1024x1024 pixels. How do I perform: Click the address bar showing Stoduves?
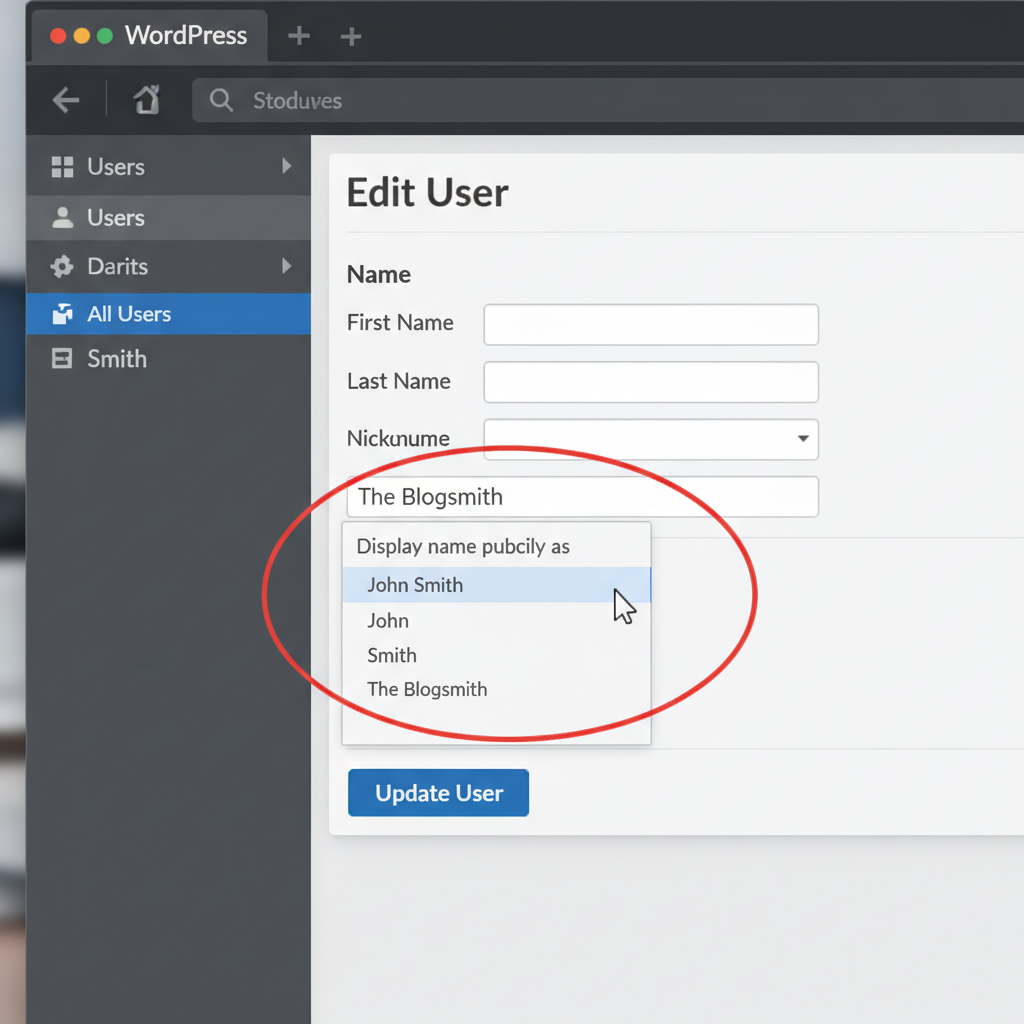pyautogui.click(x=607, y=101)
